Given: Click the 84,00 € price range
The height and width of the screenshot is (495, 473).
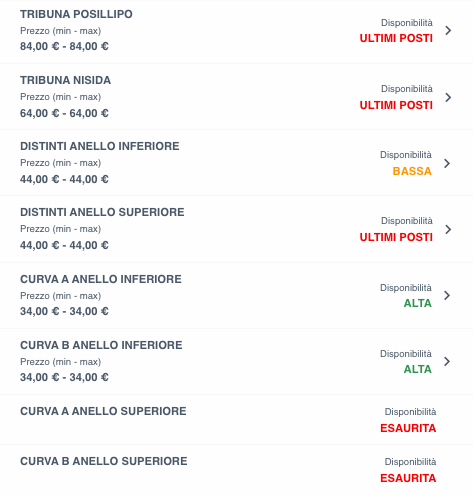Looking at the screenshot, I should (64, 46).
